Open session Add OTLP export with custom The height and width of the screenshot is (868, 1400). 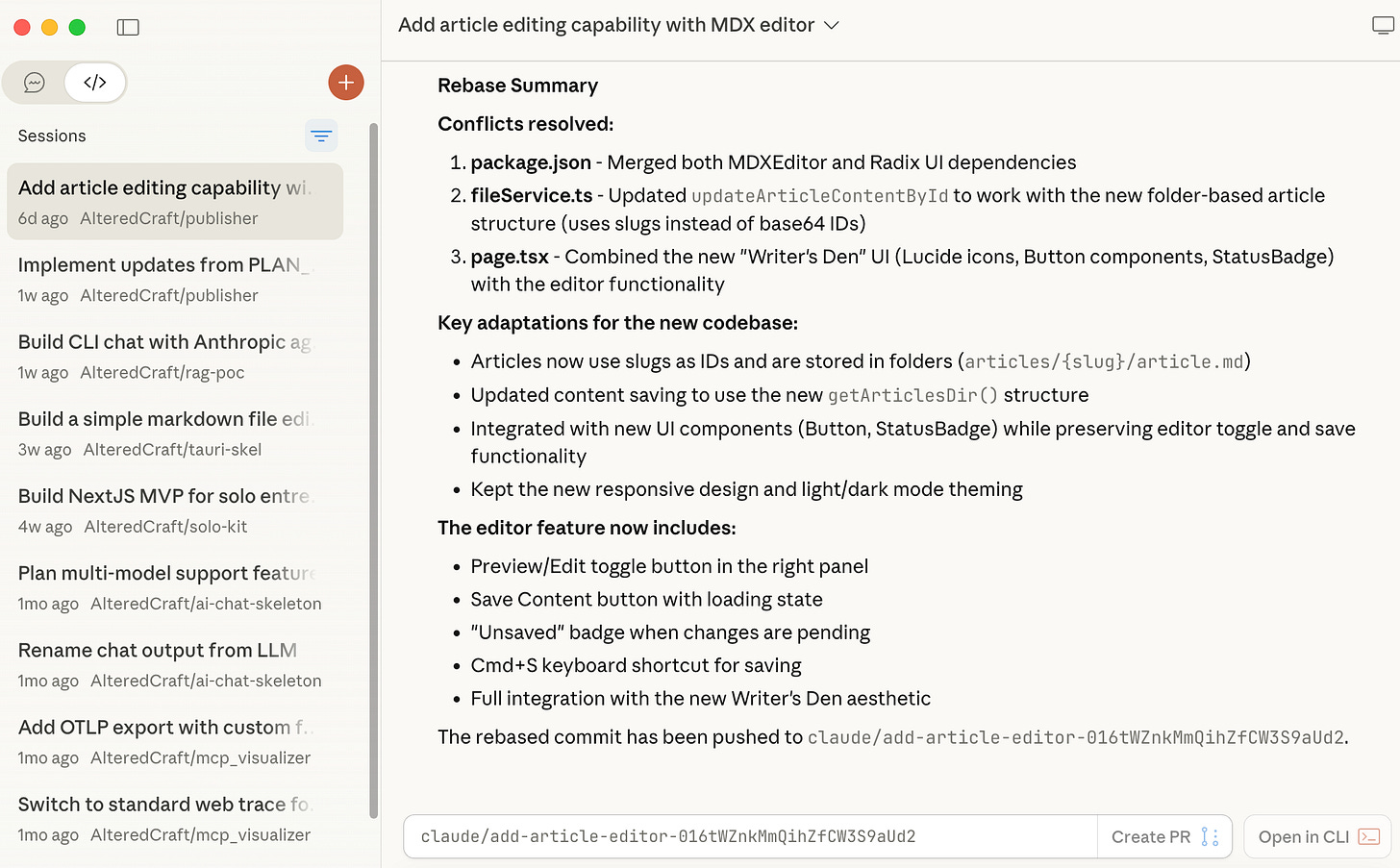tap(175, 740)
